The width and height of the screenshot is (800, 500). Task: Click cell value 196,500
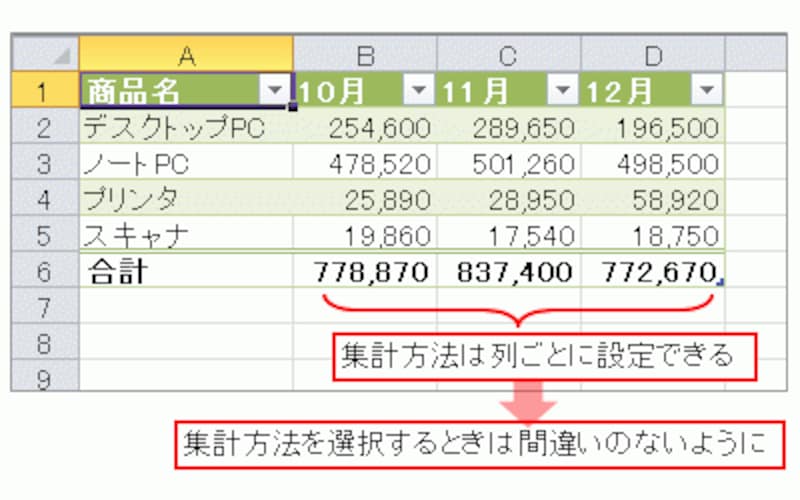(653, 126)
